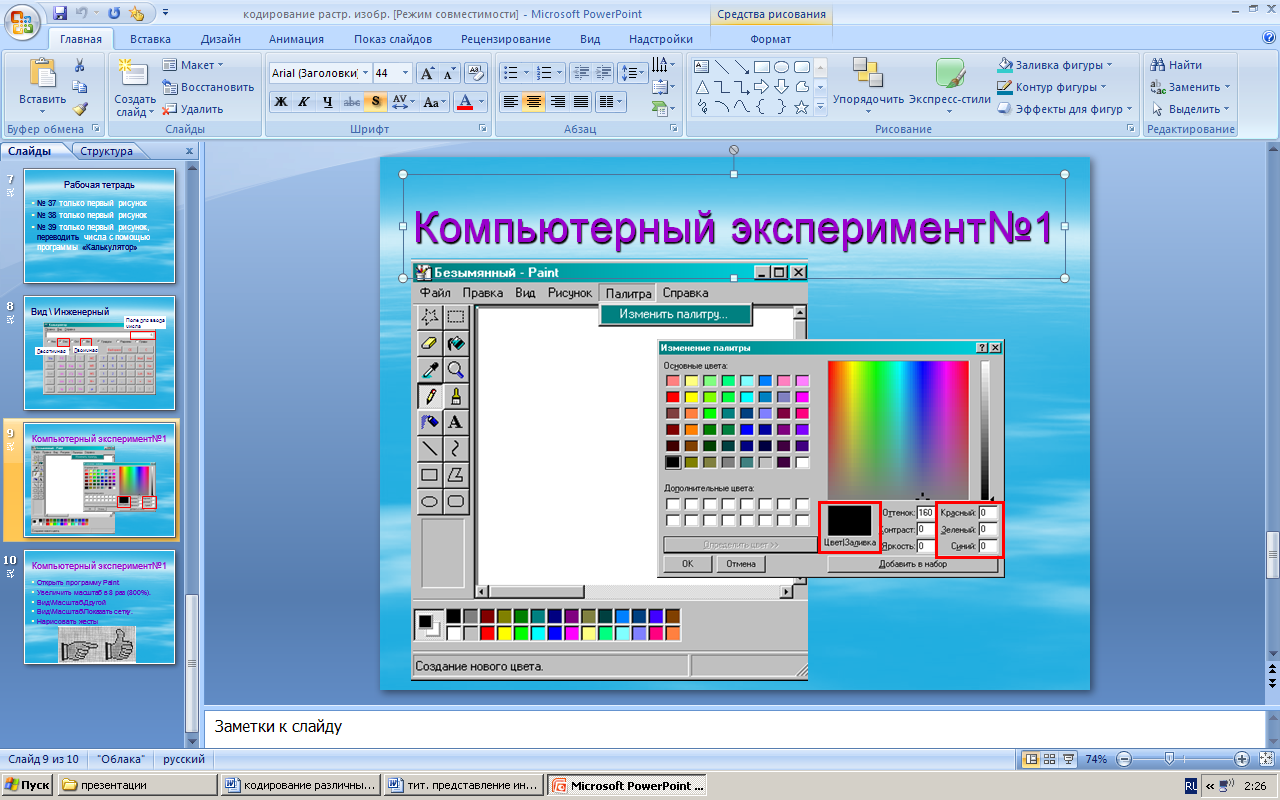Image resolution: width=1280 pixels, height=800 pixels.
Task: Open the font size 44 dropdown
Action: [x=405, y=73]
